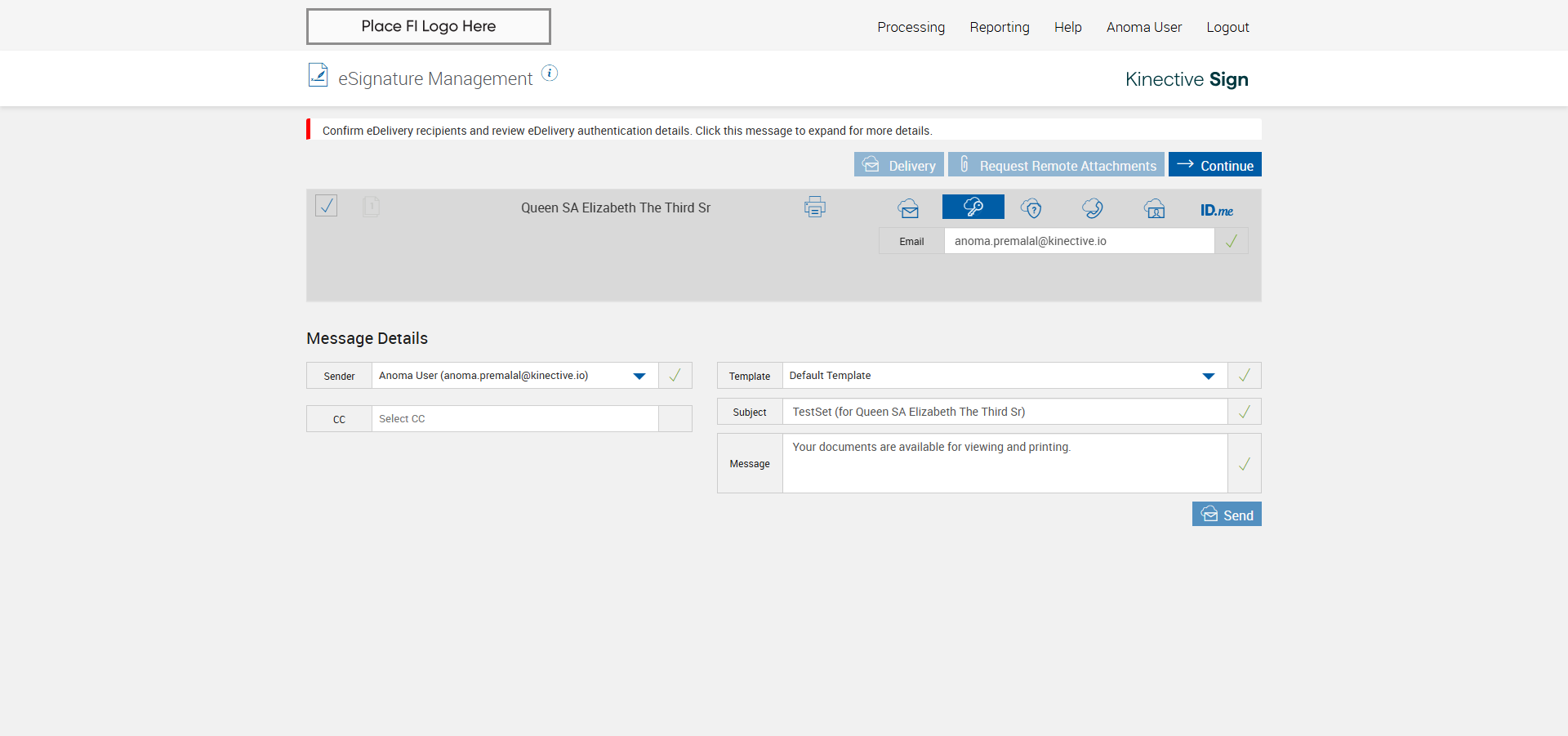Image resolution: width=1568 pixels, height=736 pixels.
Task: Choose the phone authentication icon
Action: [x=1092, y=208]
